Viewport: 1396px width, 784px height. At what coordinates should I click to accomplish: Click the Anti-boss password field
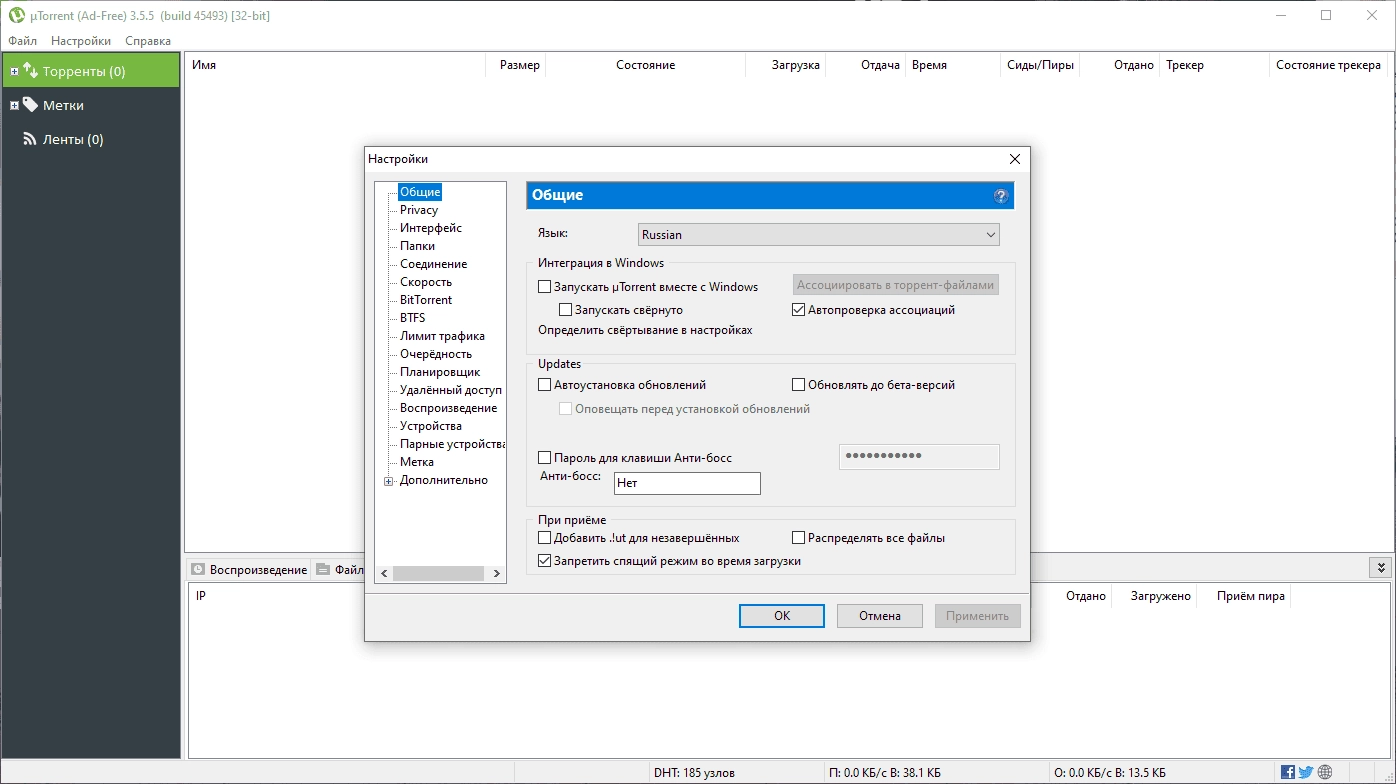point(919,457)
